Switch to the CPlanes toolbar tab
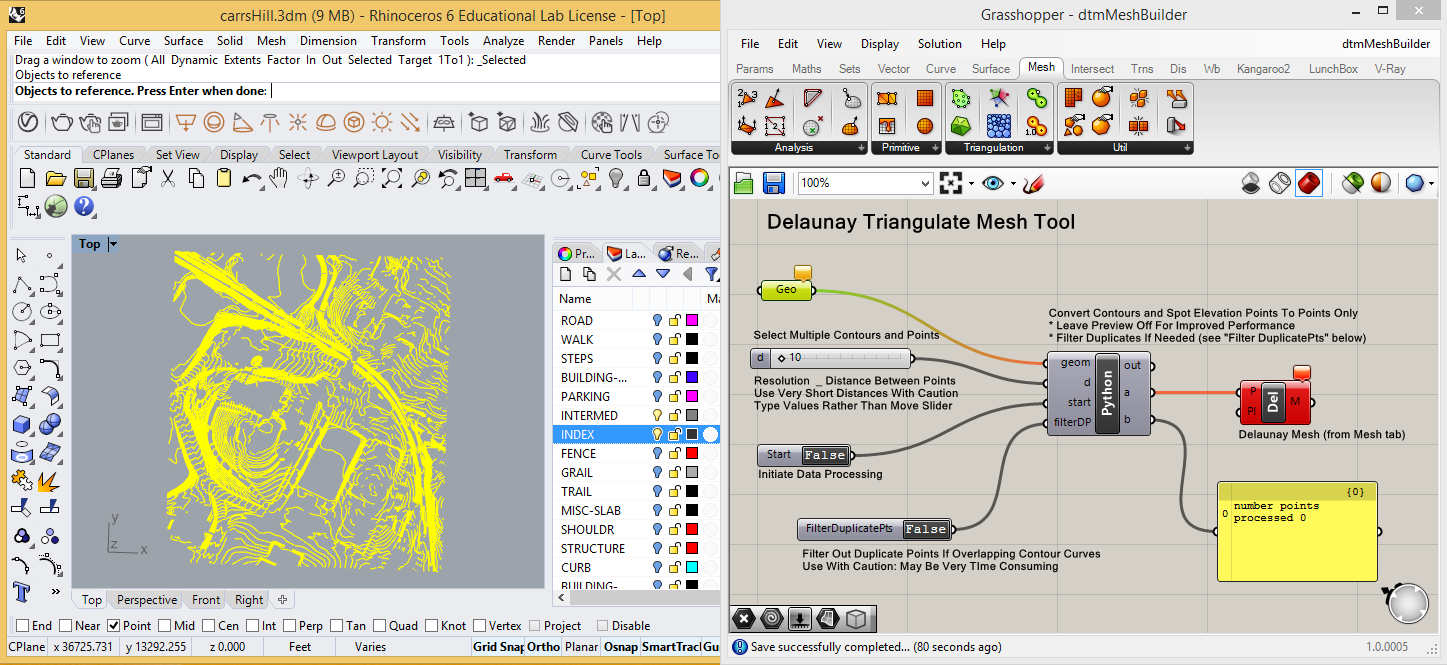The height and width of the screenshot is (665, 1447). [x=114, y=155]
